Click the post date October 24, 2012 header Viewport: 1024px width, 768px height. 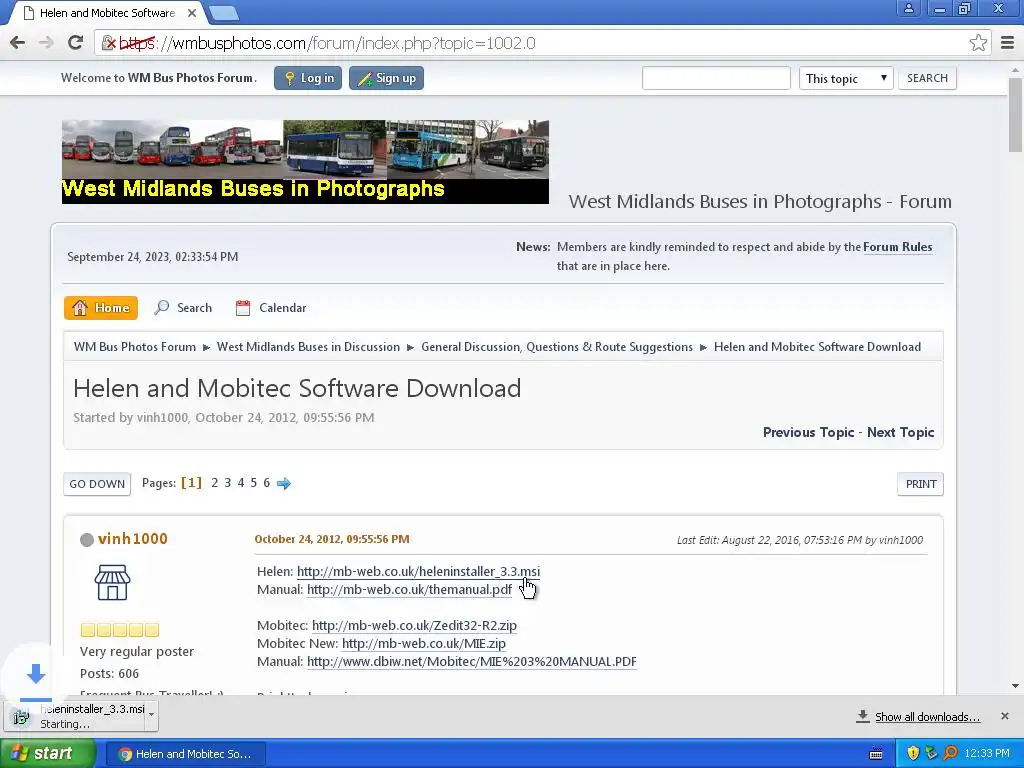(332, 539)
